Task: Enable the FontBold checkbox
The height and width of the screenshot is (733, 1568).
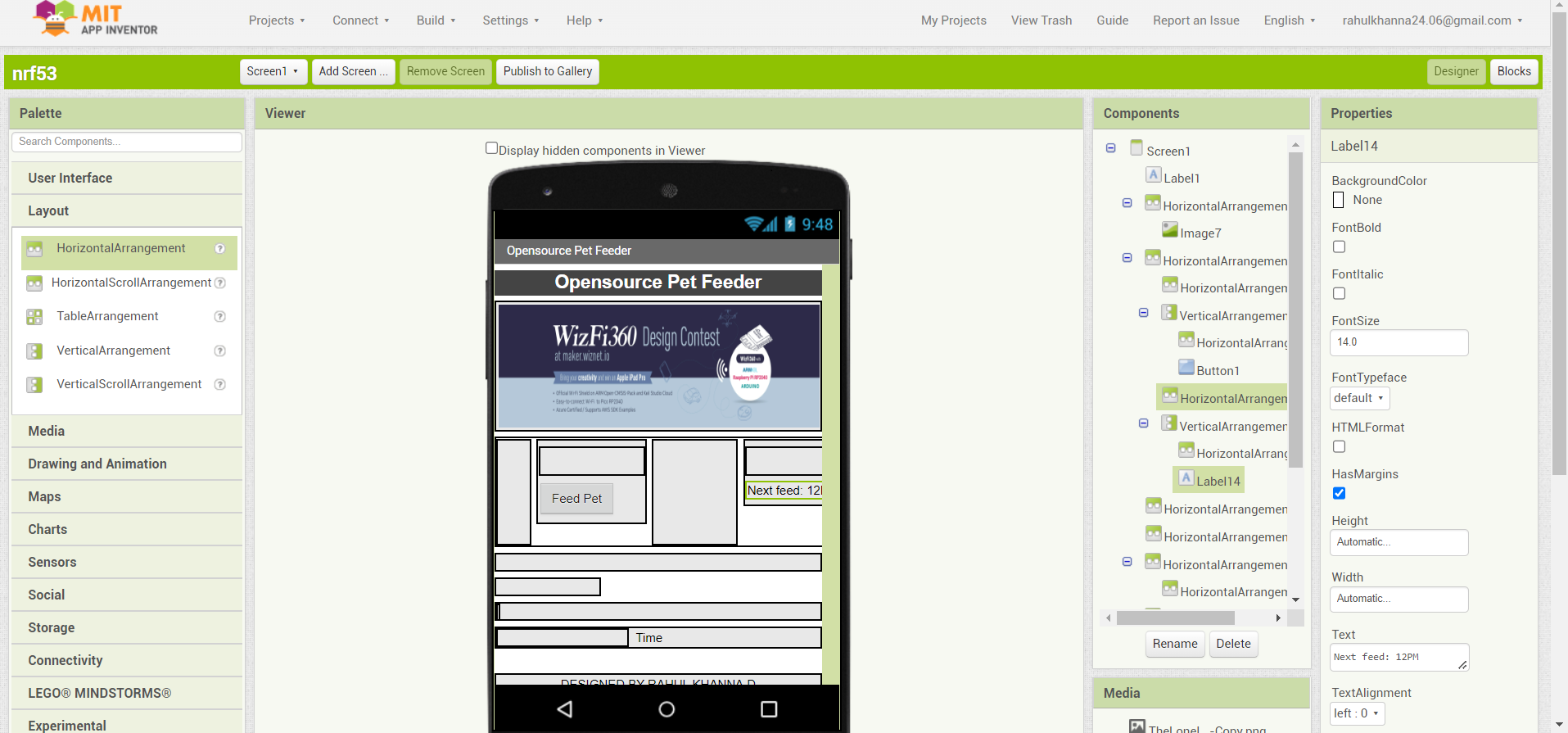Action: pyautogui.click(x=1339, y=247)
